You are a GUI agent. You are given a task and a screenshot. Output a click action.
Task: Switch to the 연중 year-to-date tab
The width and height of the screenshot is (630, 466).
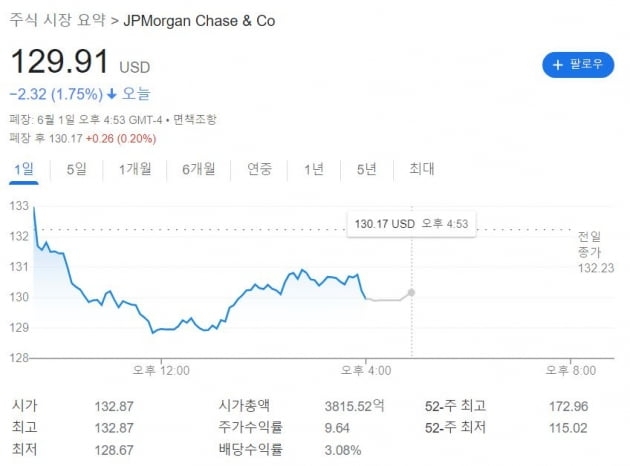[260, 169]
